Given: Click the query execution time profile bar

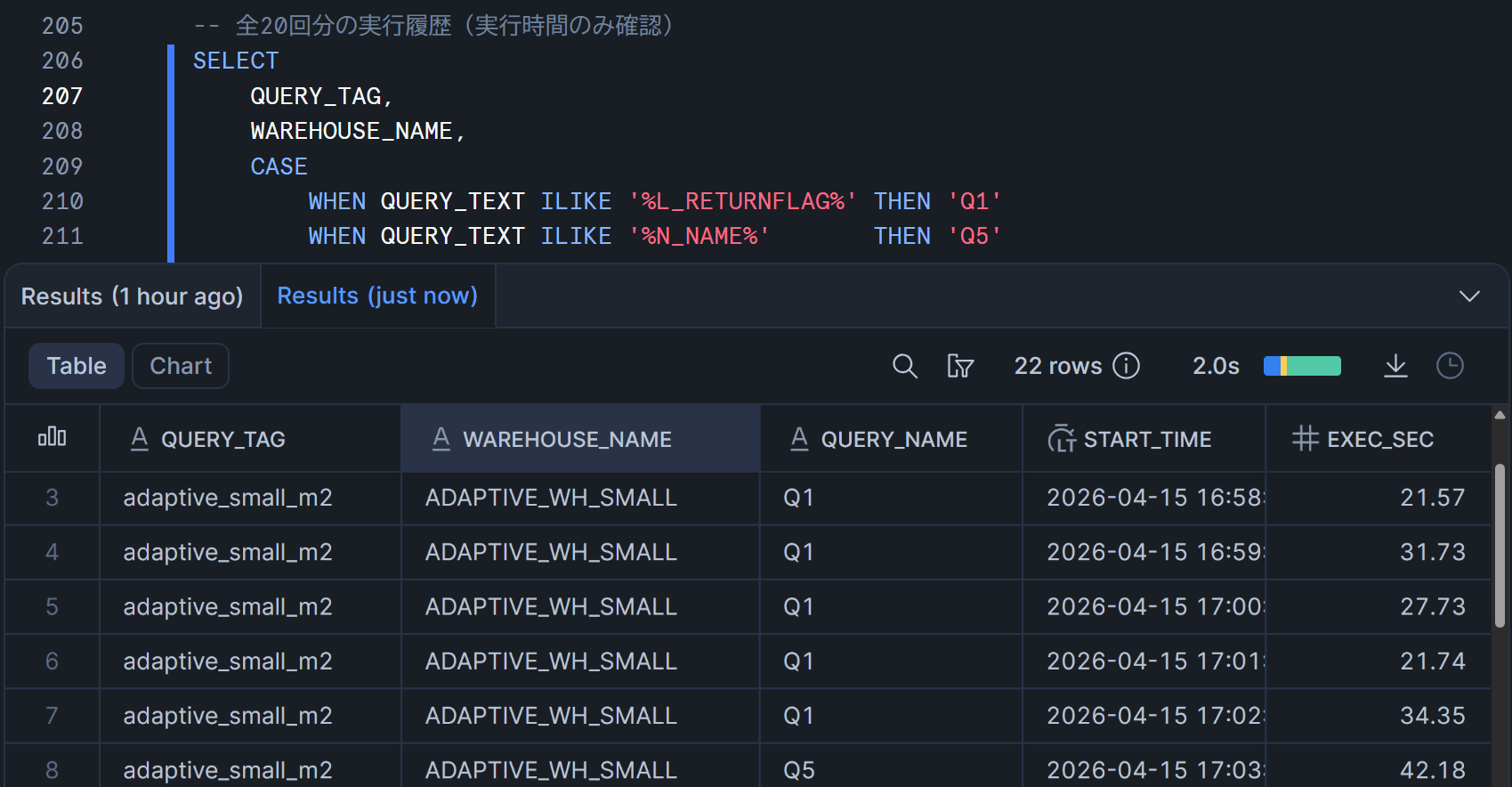Looking at the screenshot, I should pyautogui.click(x=1302, y=366).
